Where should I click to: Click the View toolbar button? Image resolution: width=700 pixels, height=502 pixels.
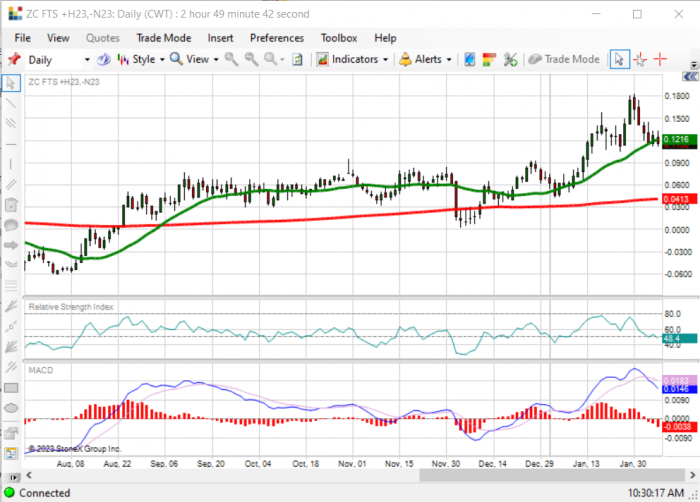pyautogui.click(x=195, y=59)
